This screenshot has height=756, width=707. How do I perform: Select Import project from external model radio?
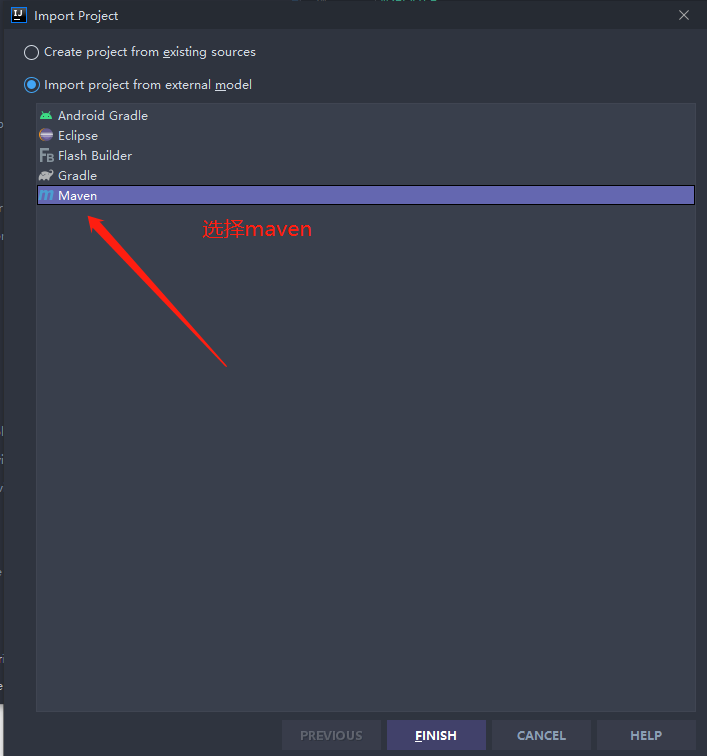32,85
